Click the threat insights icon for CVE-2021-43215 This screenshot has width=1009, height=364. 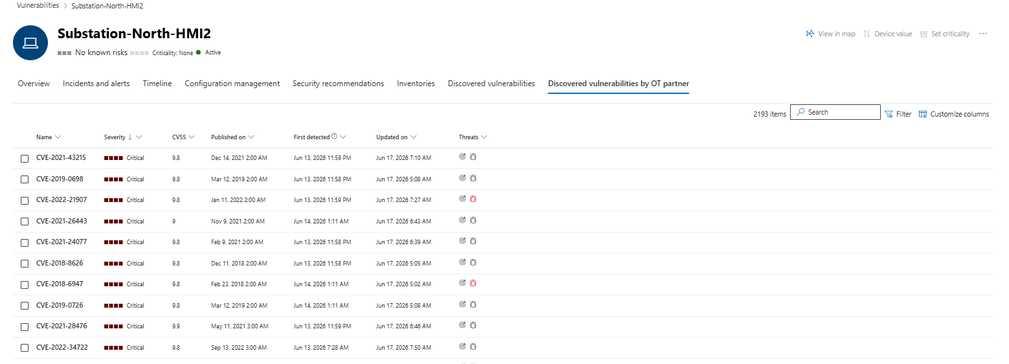pos(462,157)
